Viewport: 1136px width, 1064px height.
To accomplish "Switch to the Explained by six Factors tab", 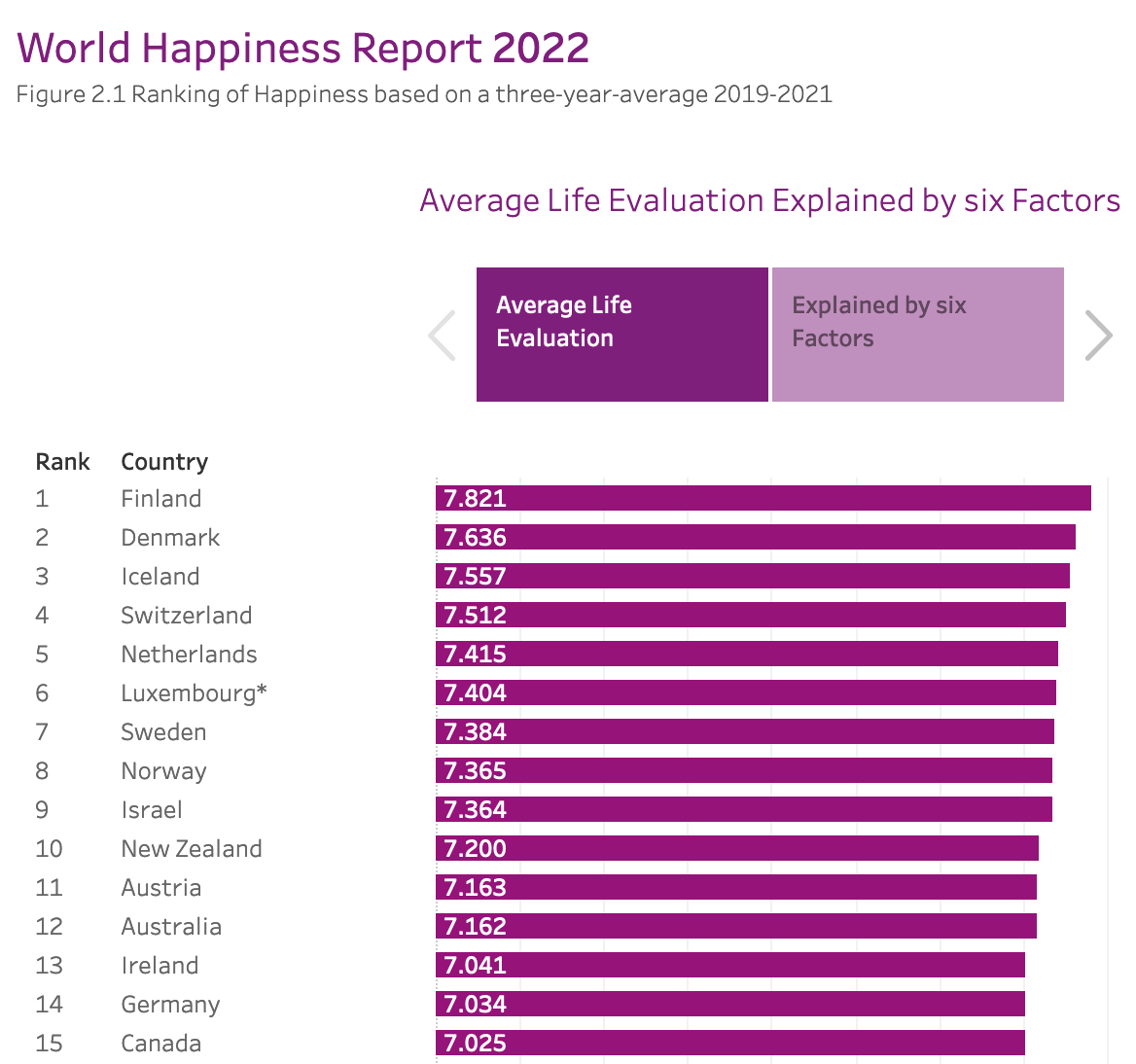I will [x=918, y=335].
